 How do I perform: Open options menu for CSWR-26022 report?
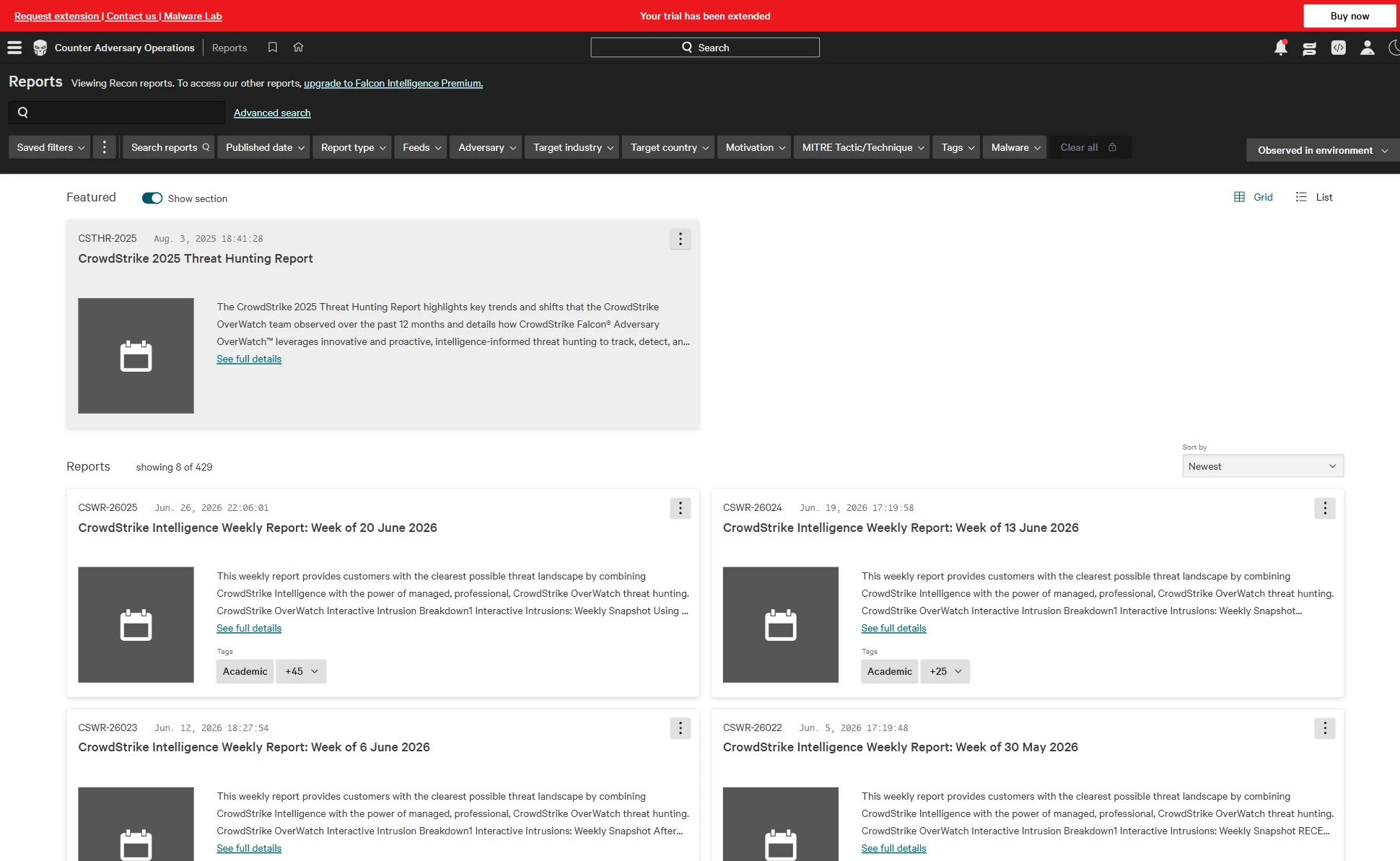pyautogui.click(x=1324, y=728)
